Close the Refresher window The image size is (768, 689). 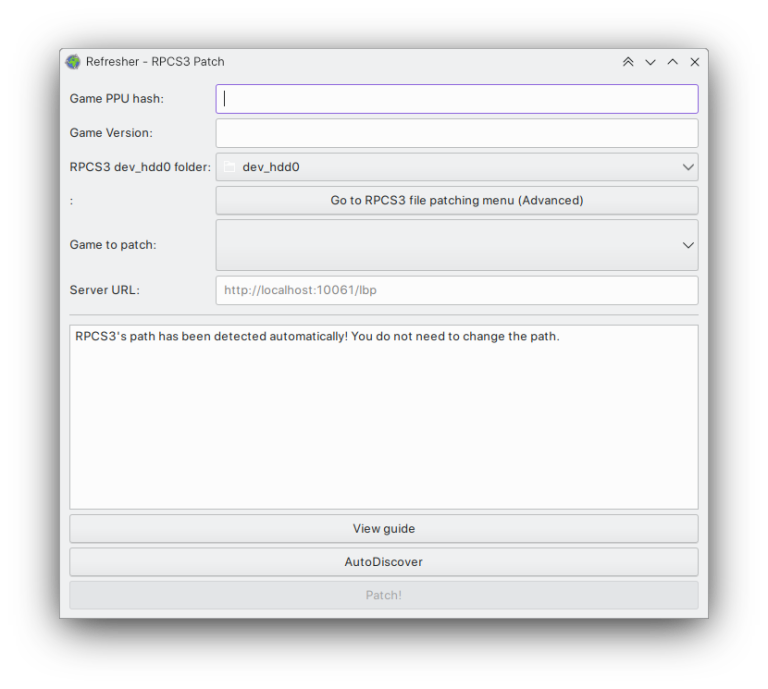point(695,62)
